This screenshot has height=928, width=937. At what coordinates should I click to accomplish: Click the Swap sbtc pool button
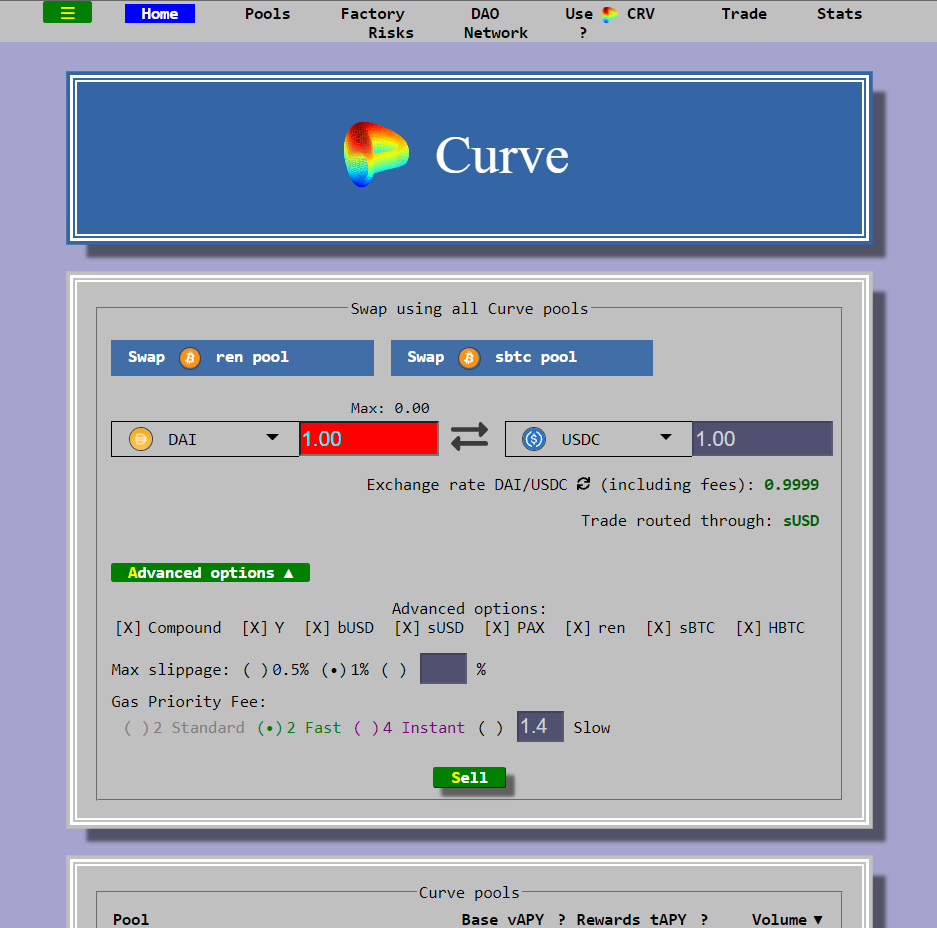pos(522,358)
